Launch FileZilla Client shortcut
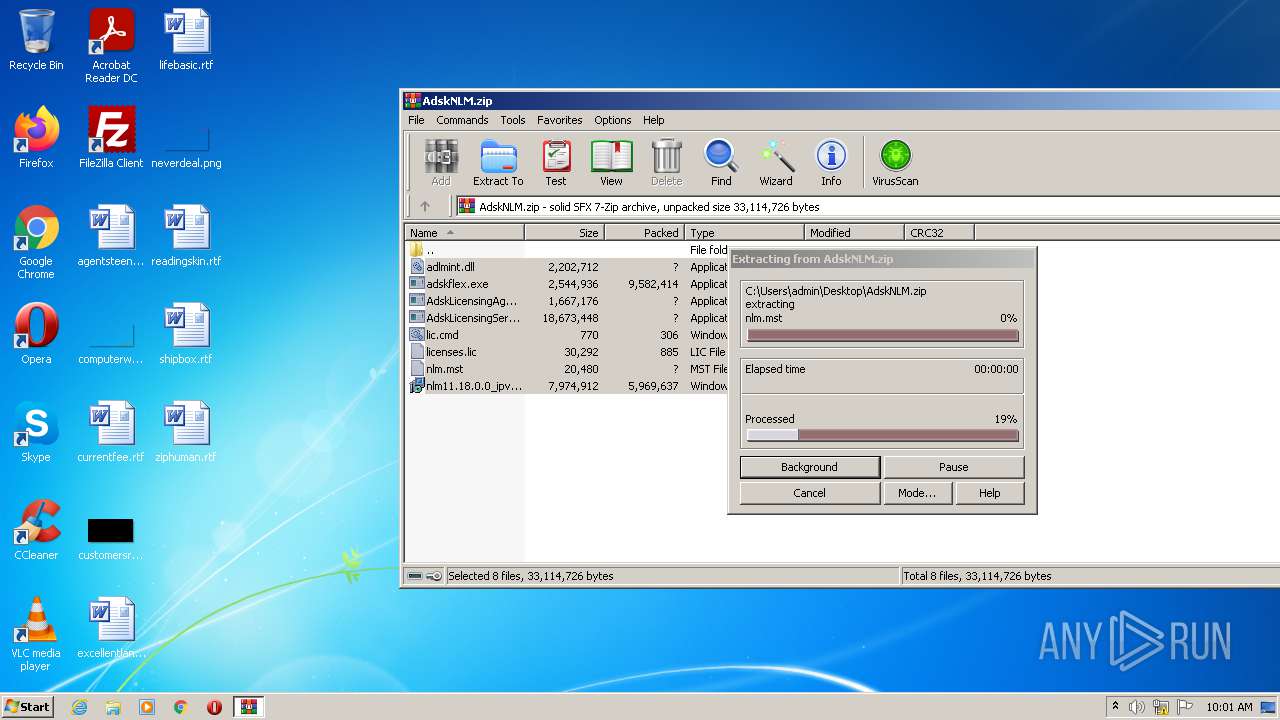This screenshot has height=720, width=1280. click(111, 138)
